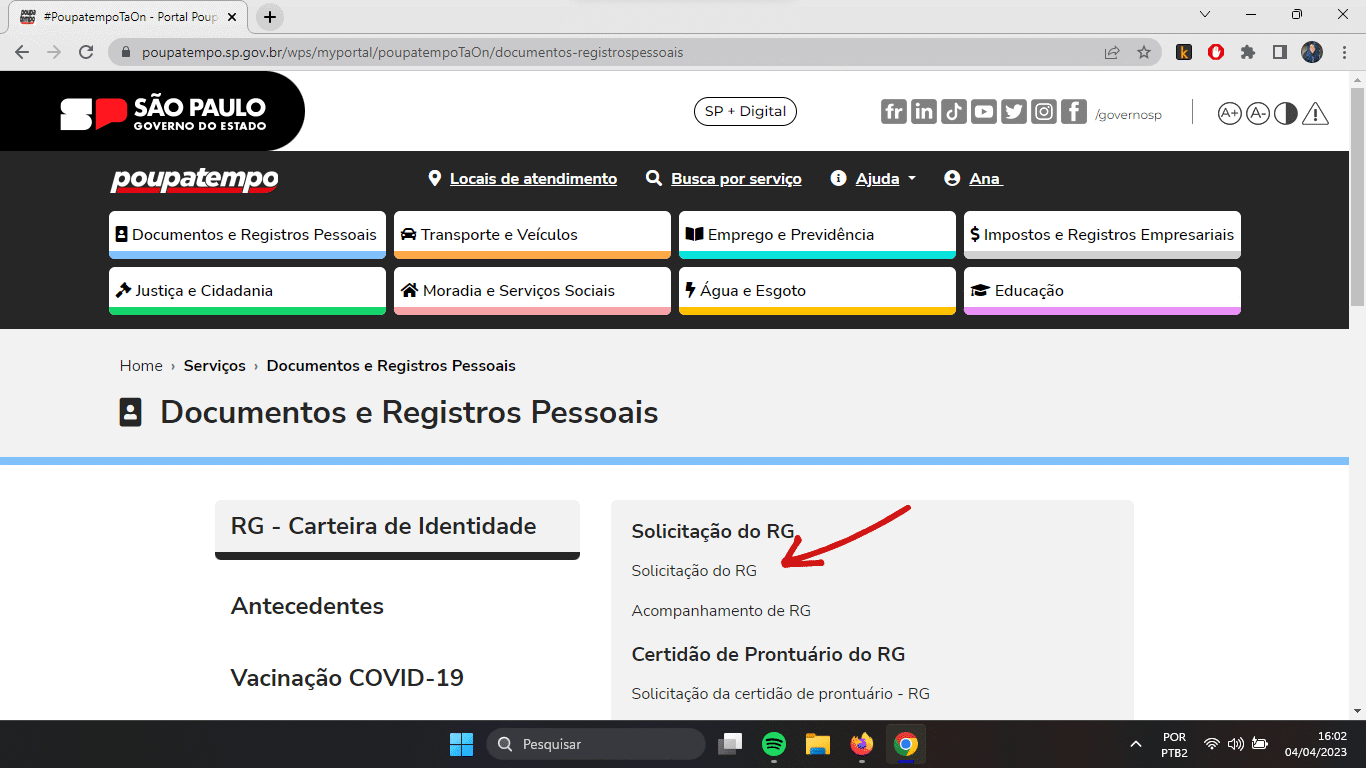Click the SP + Digital button
1366x768 pixels.
click(745, 111)
